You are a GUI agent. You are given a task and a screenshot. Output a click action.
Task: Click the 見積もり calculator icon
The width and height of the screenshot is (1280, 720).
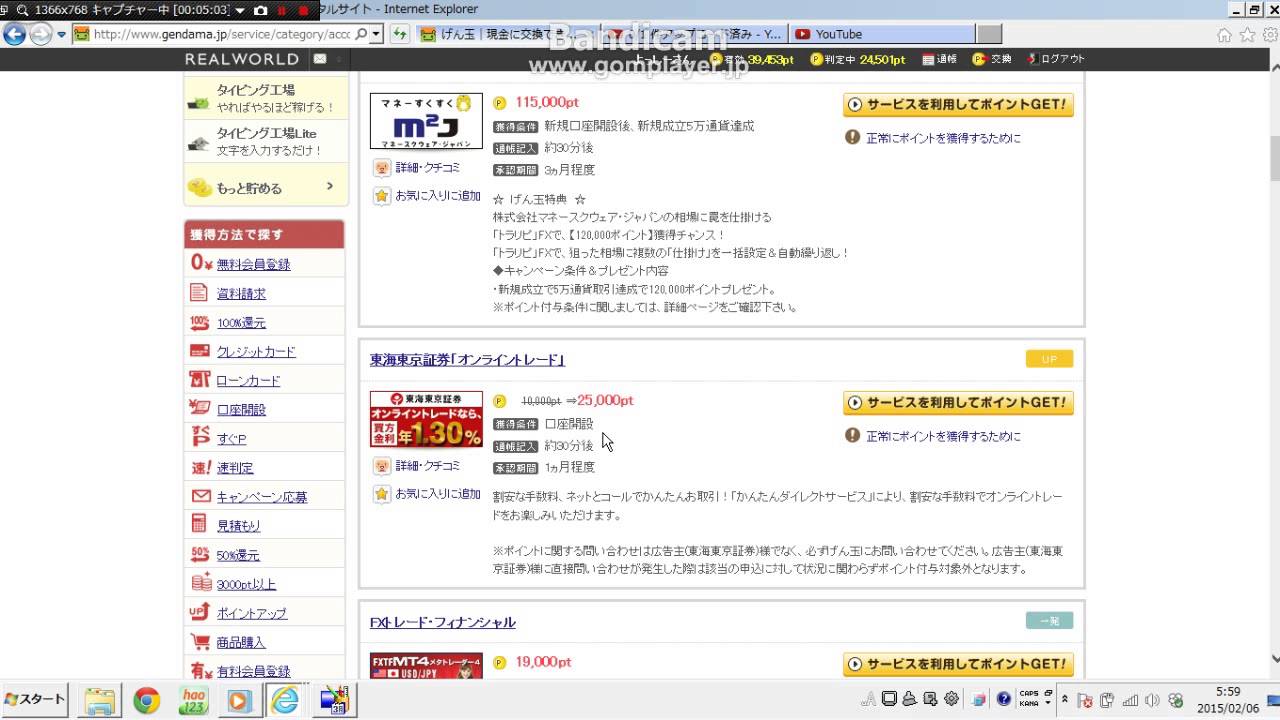pos(199,525)
